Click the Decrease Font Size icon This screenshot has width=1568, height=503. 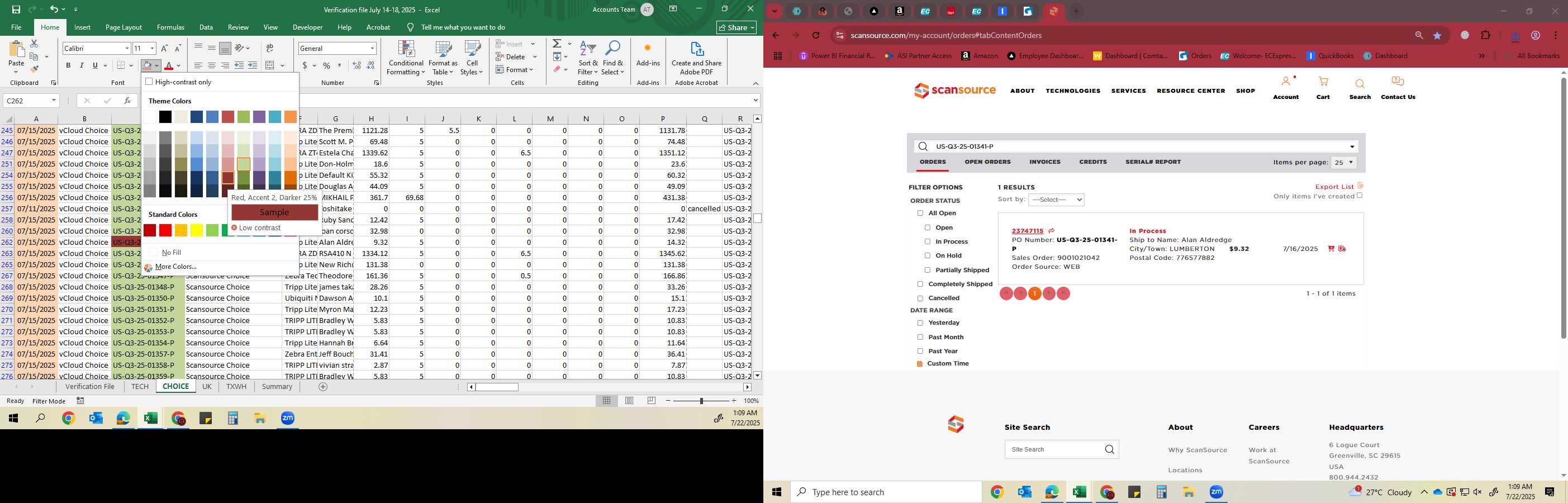coord(178,48)
